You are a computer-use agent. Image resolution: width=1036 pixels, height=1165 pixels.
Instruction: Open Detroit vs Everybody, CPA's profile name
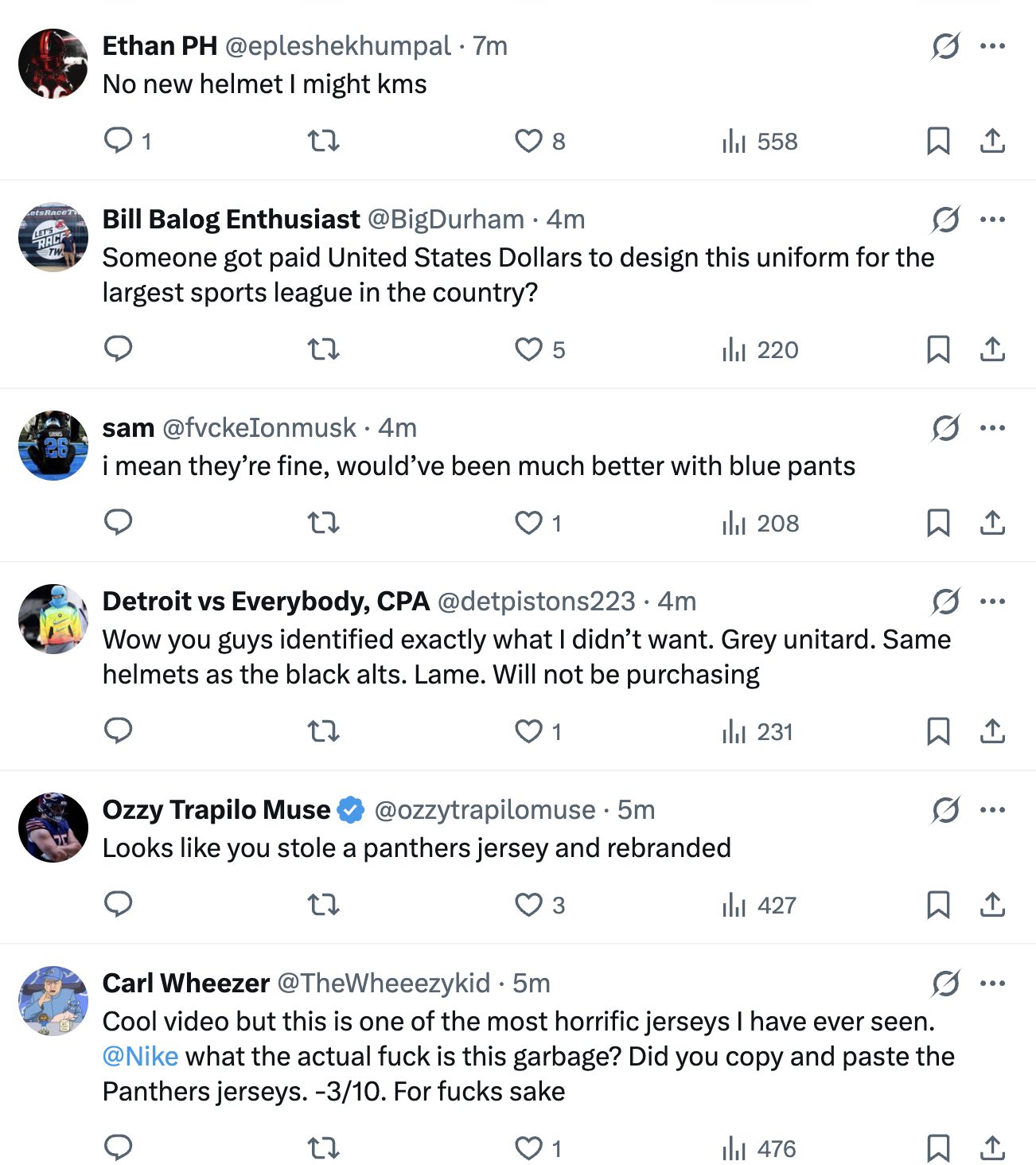(266, 601)
